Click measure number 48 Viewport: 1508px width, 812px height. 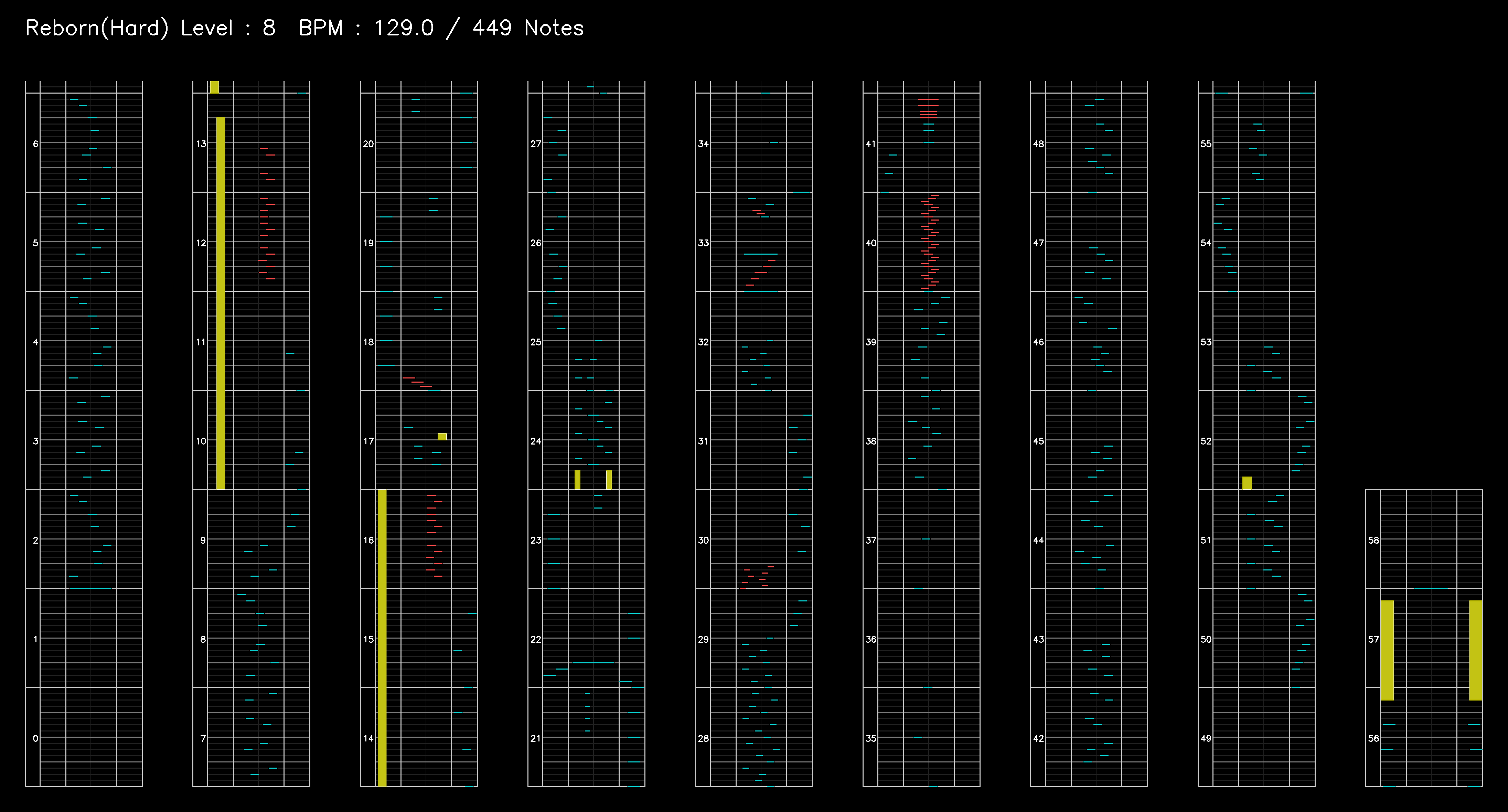point(1038,143)
